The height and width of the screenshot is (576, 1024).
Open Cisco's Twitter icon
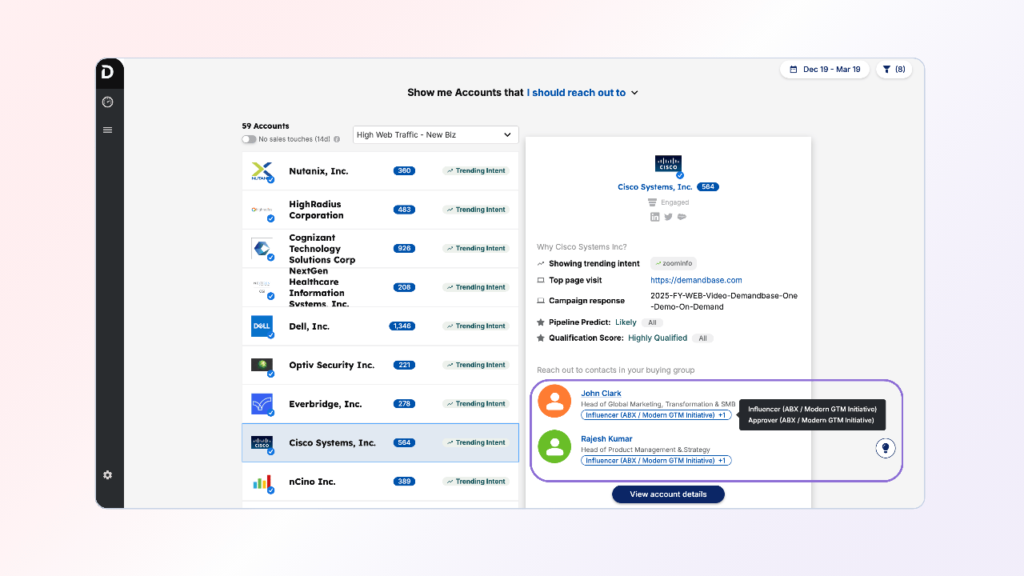click(x=668, y=217)
